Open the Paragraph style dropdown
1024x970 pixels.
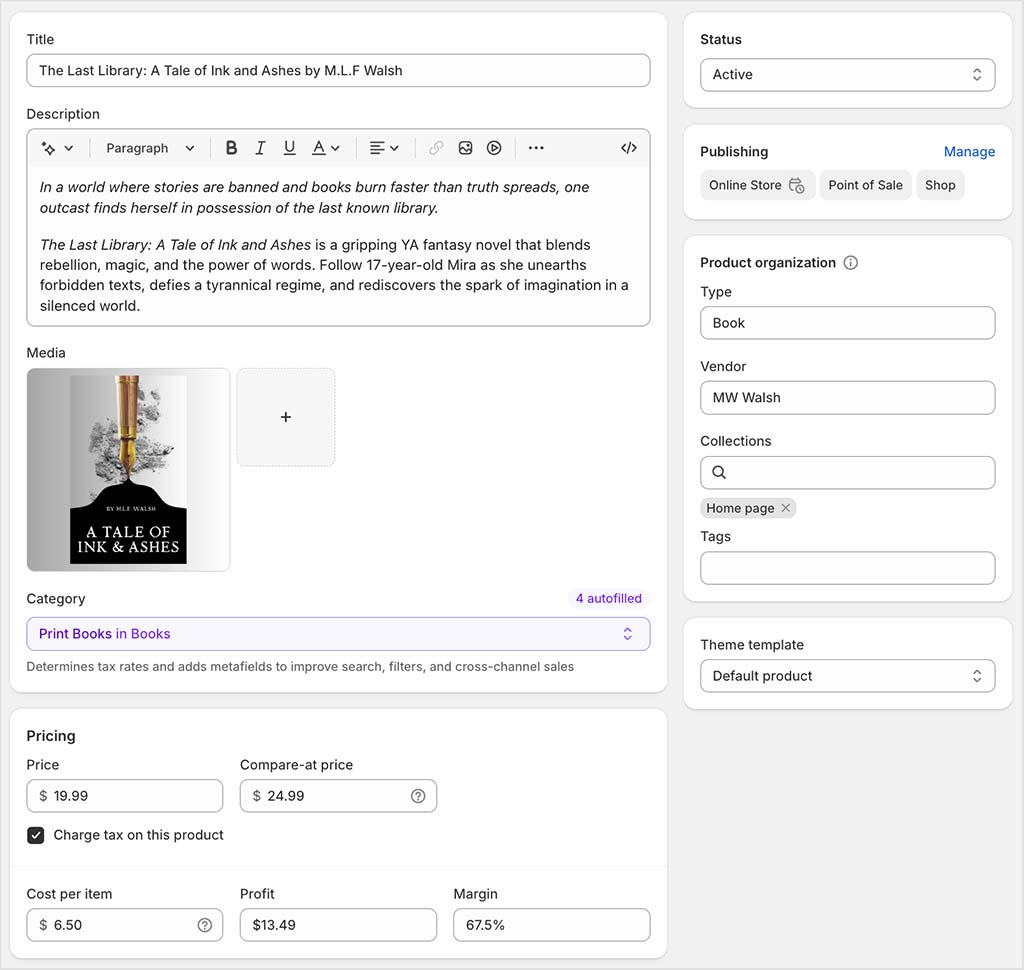150,148
